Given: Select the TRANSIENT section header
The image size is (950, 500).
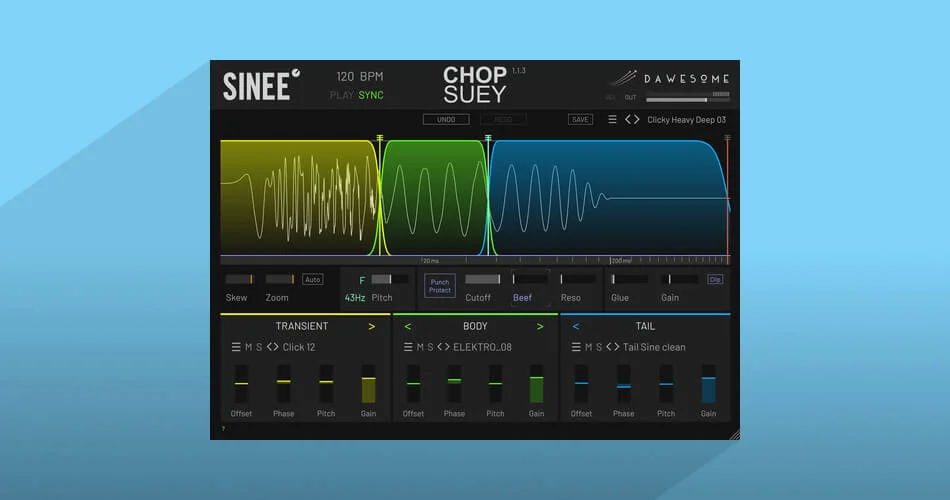Looking at the screenshot, I should pyautogui.click(x=302, y=326).
